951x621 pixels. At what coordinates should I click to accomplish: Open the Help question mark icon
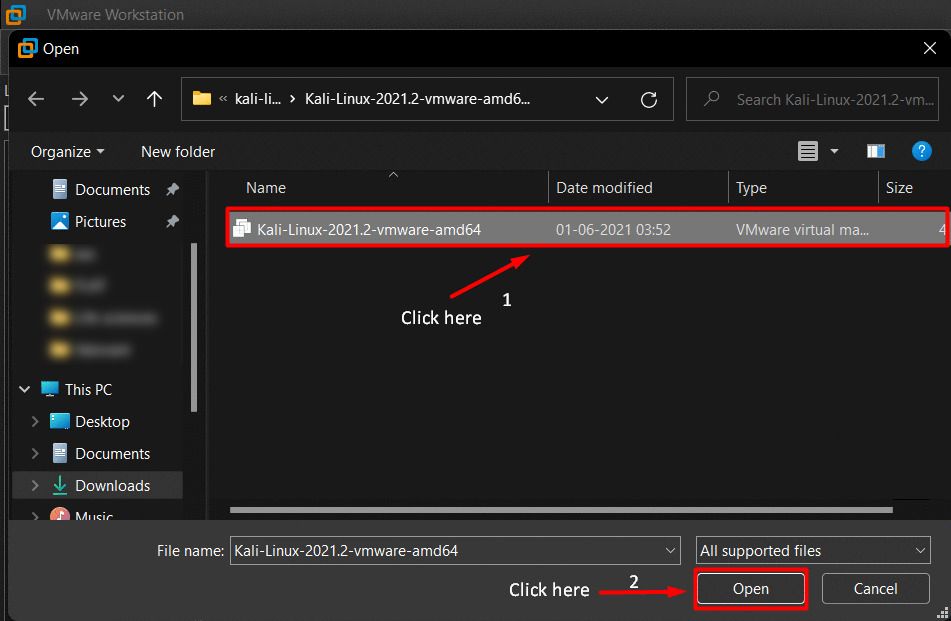click(x=922, y=151)
